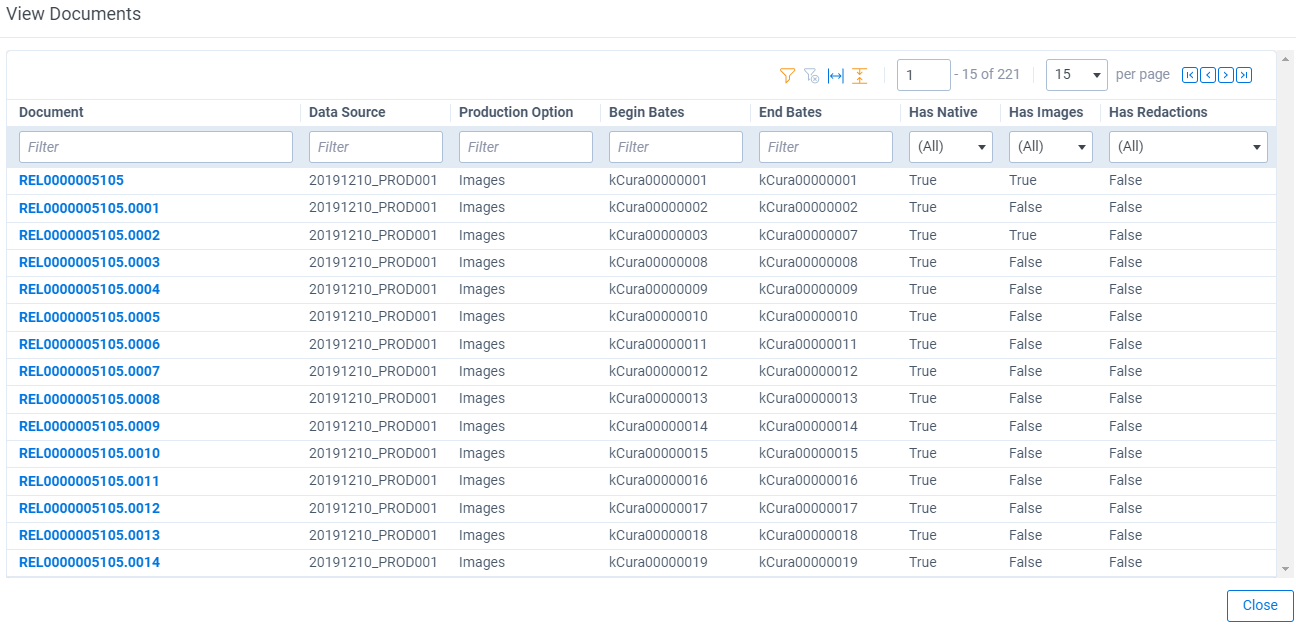
Task: Click the collapse row height icon
Action: (860, 75)
